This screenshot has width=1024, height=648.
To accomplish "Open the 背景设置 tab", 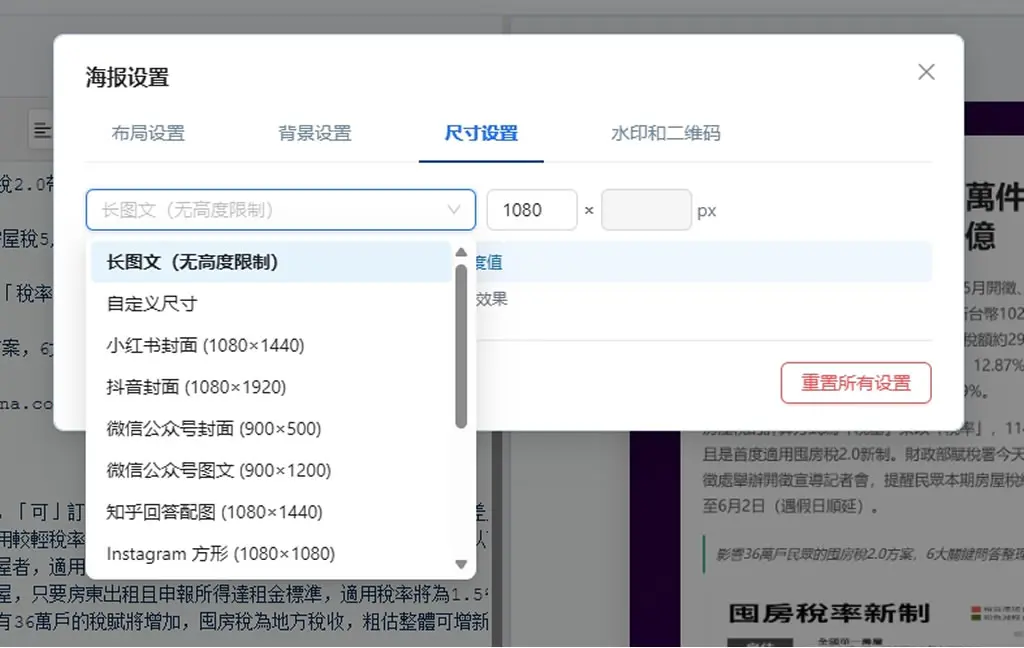I will click(315, 133).
